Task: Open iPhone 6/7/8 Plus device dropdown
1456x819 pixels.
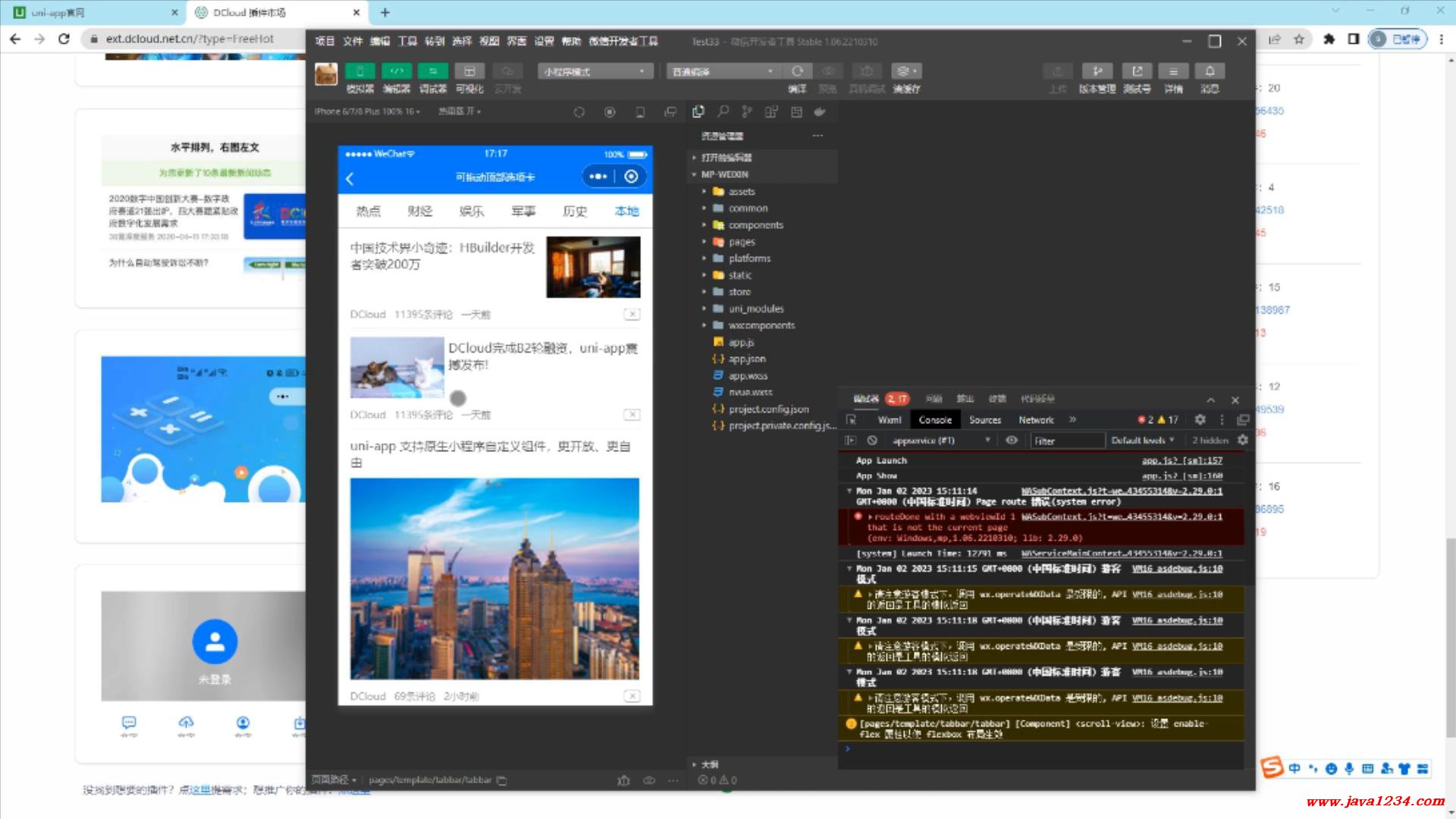Action: click(x=367, y=111)
